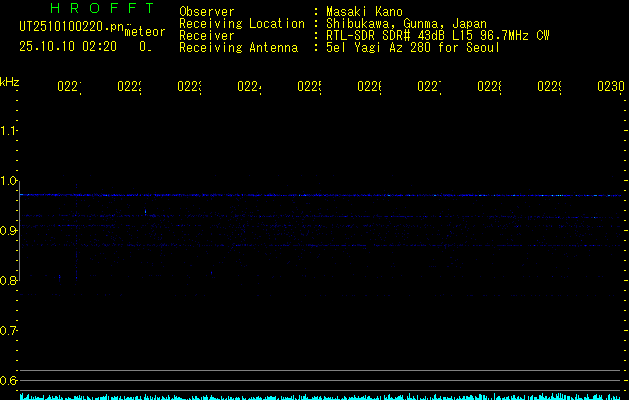Click the 0.7 frequency axis label

click(9, 330)
